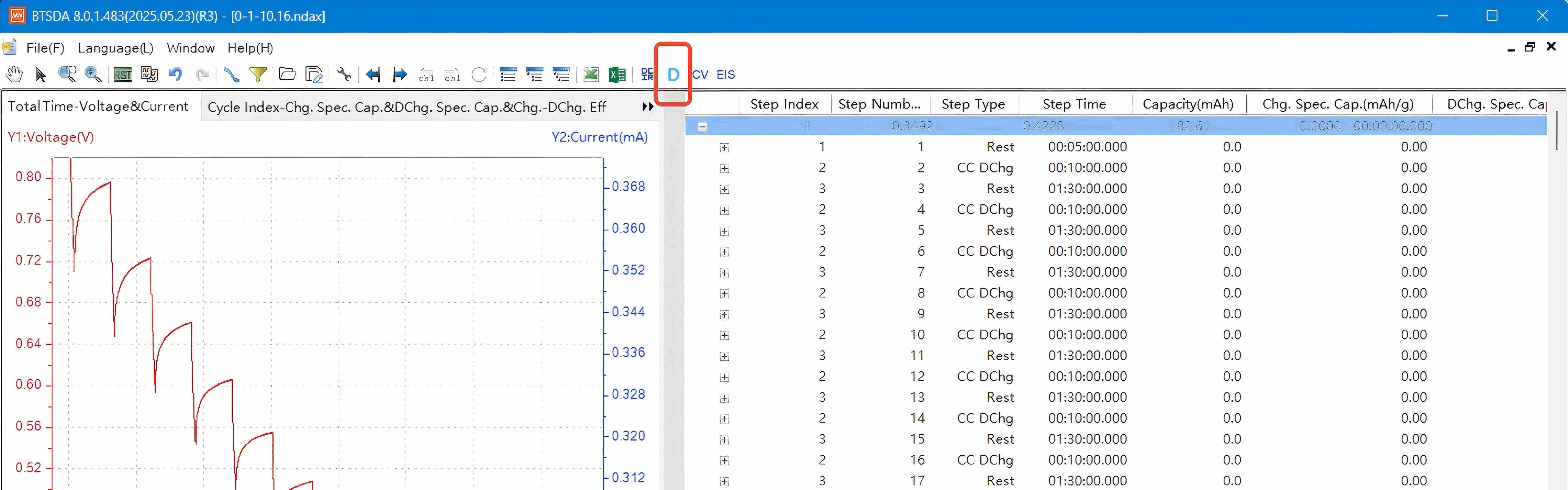Expand step number 17 Rest row
Screen dimensions: 1568x490
coord(724,481)
